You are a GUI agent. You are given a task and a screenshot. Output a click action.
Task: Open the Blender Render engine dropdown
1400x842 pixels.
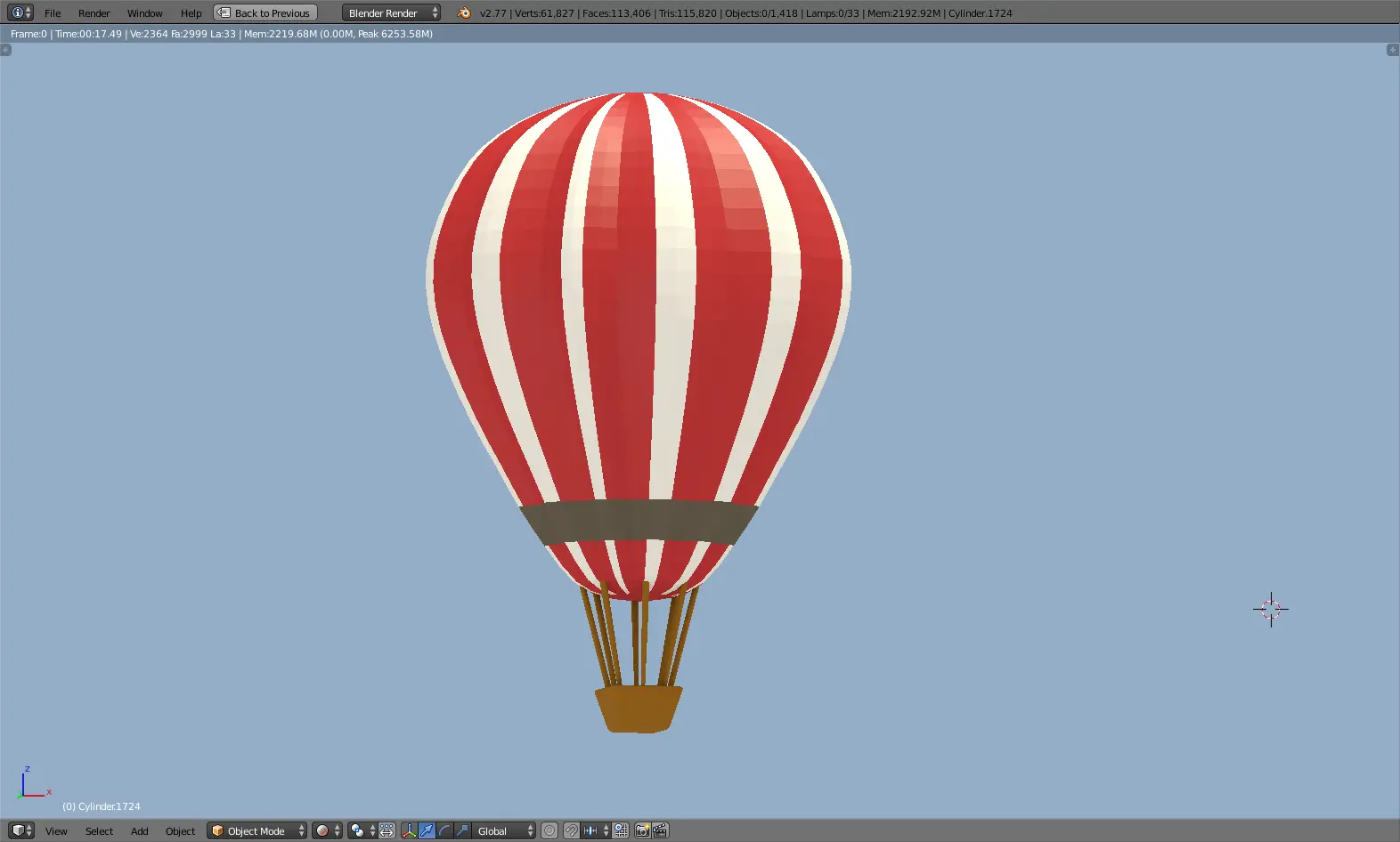click(x=391, y=12)
